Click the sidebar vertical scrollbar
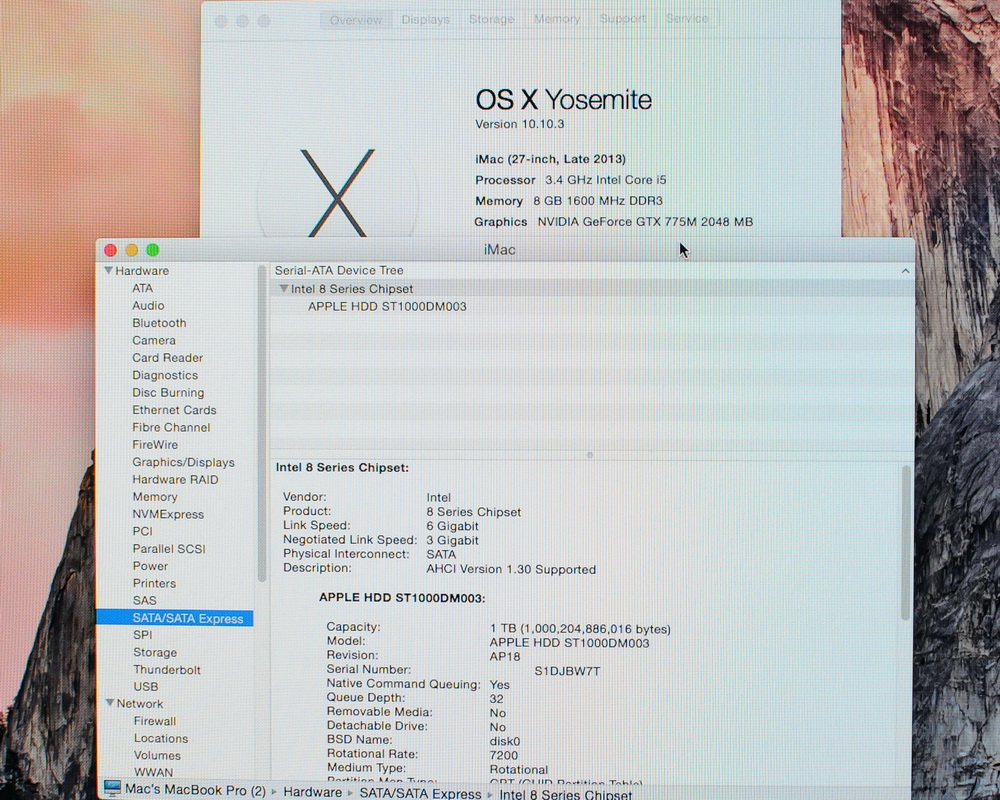The image size is (1000, 800). (x=261, y=424)
